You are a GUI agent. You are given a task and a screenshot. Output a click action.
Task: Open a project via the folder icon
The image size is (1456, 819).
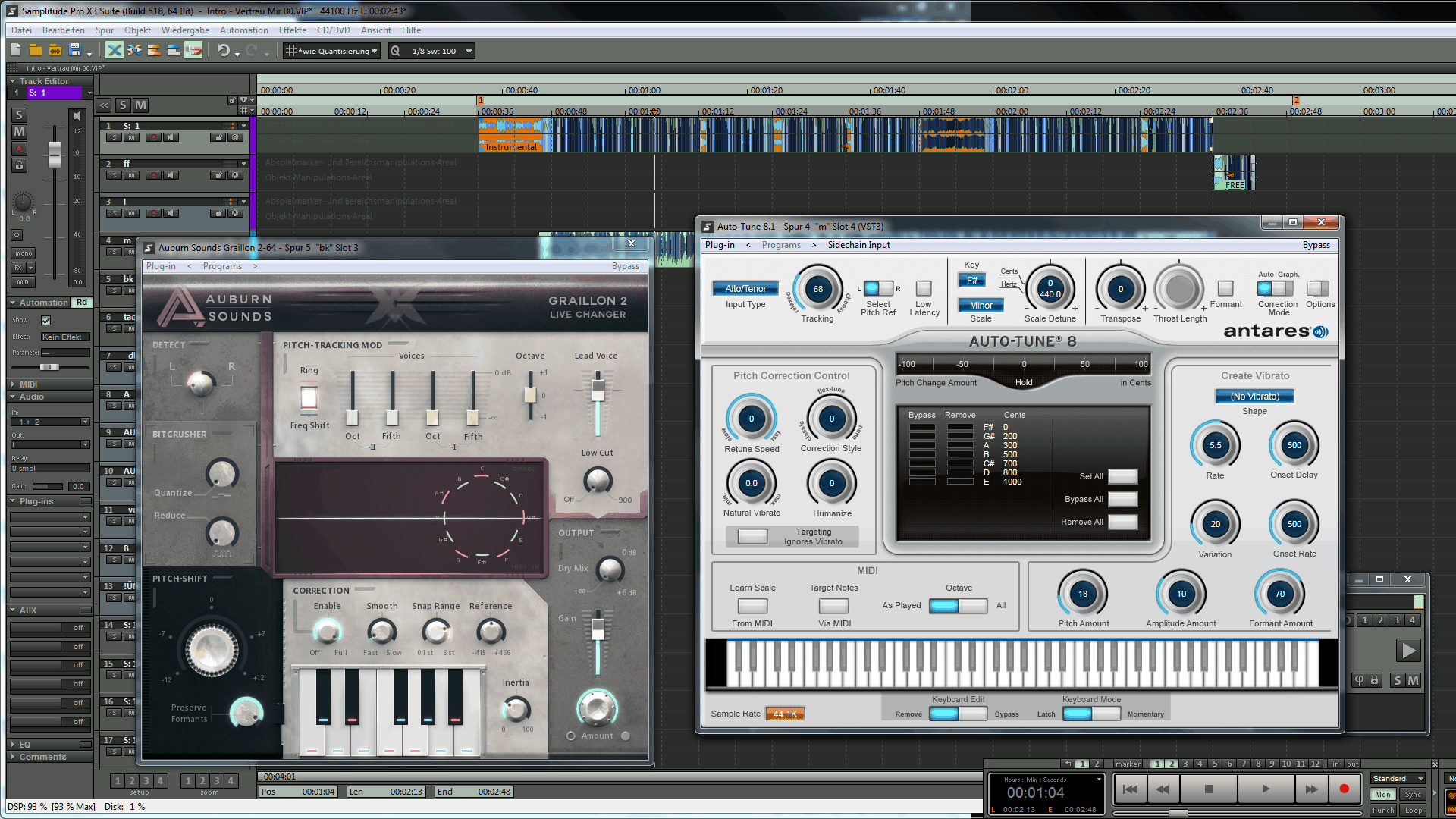click(36, 50)
